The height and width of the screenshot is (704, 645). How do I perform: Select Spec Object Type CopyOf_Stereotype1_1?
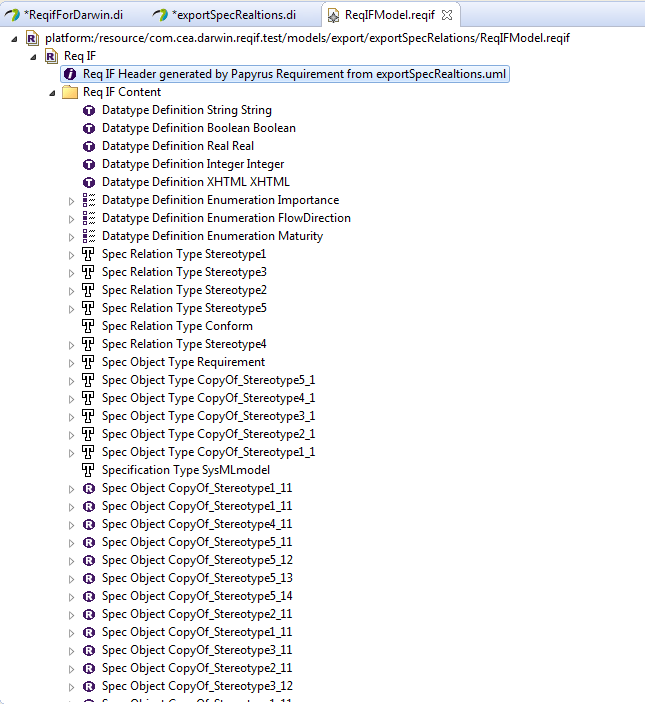point(208,452)
